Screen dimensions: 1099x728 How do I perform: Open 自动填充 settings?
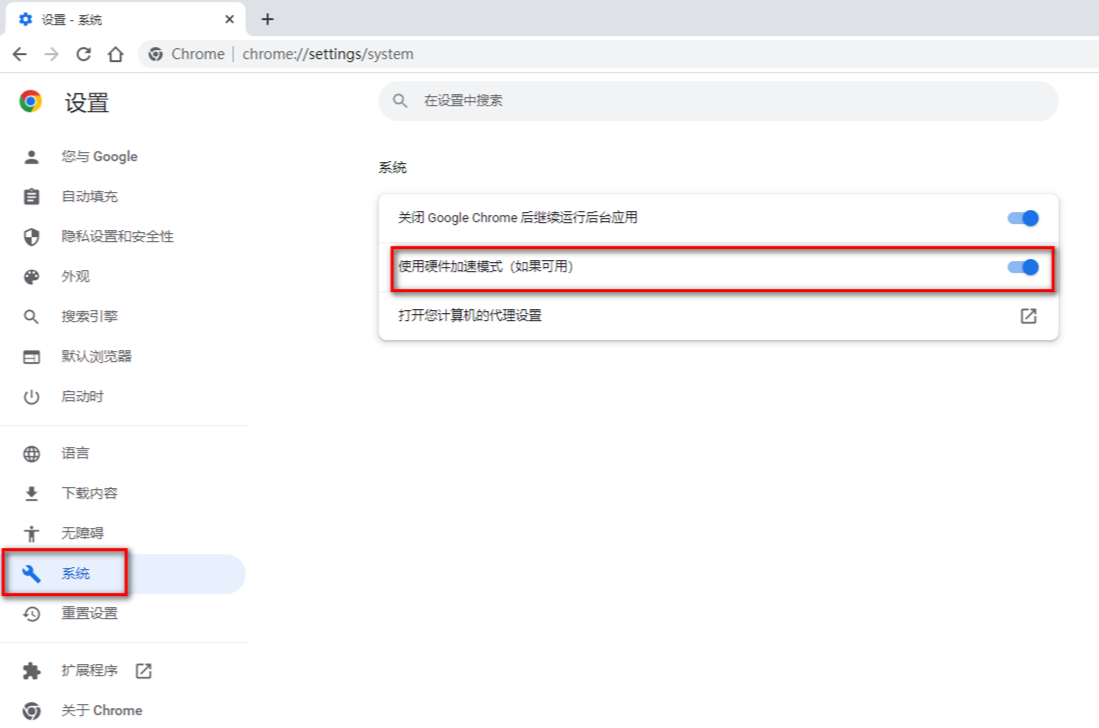(x=89, y=196)
